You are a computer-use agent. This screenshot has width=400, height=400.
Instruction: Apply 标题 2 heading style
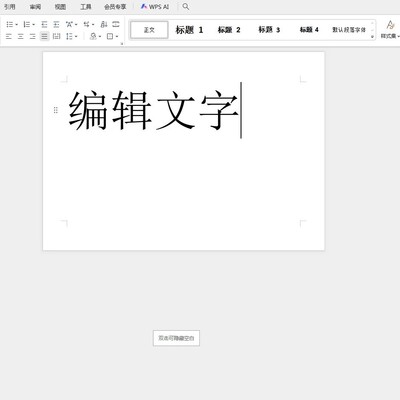[x=229, y=30]
